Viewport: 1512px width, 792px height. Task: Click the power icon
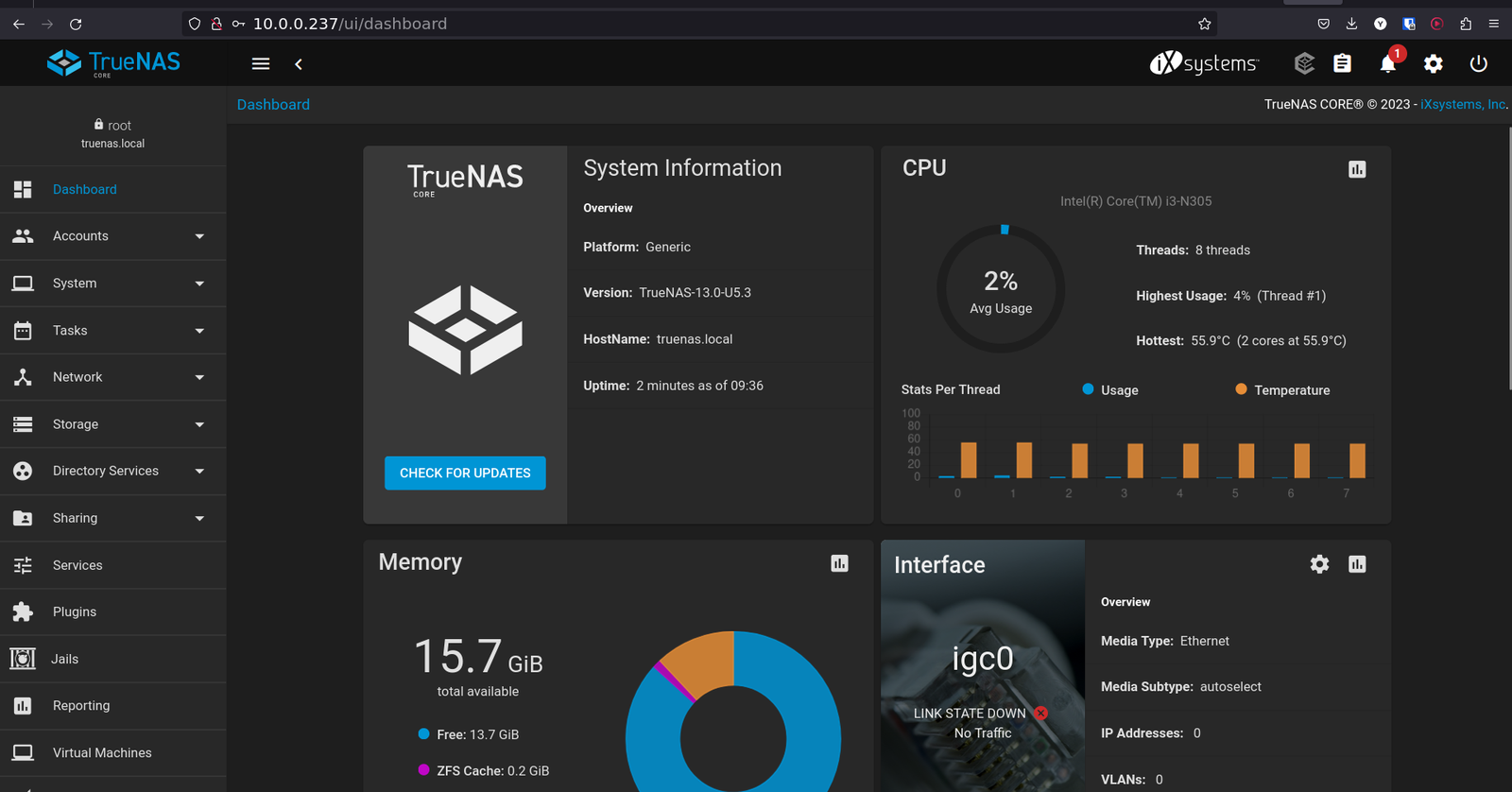click(x=1478, y=63)
